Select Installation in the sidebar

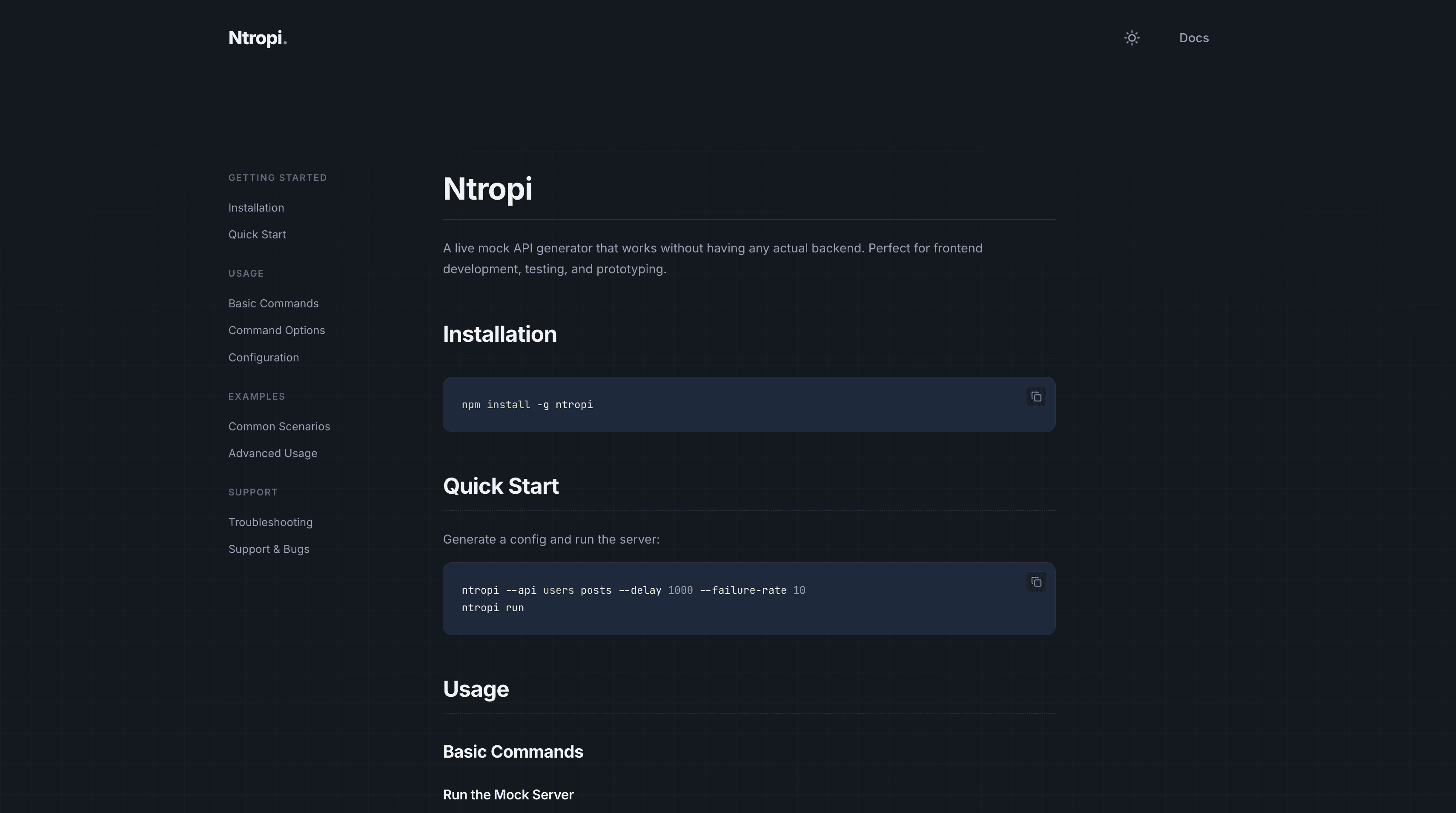256,207
